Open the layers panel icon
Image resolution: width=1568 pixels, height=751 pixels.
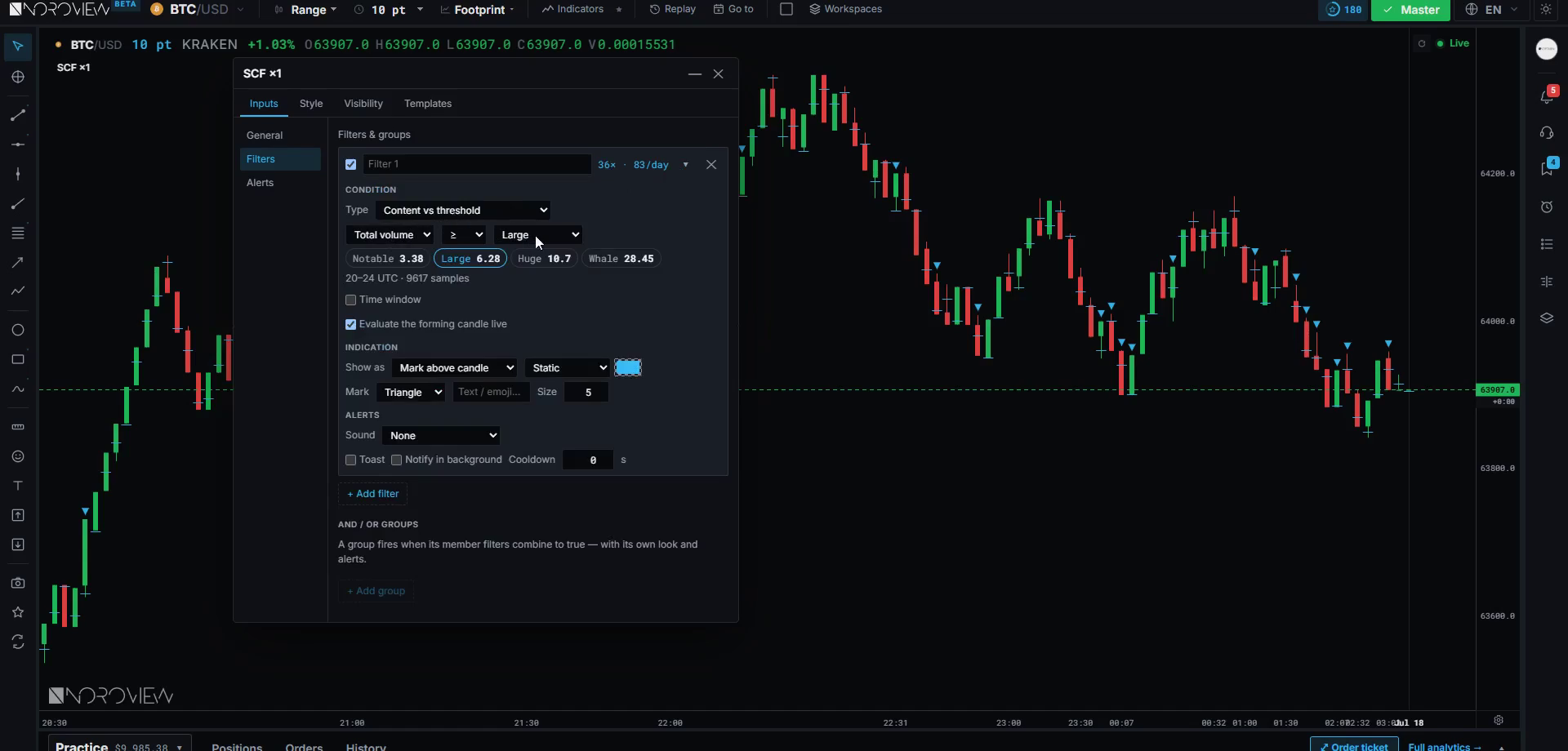(x=1547, y=318)
